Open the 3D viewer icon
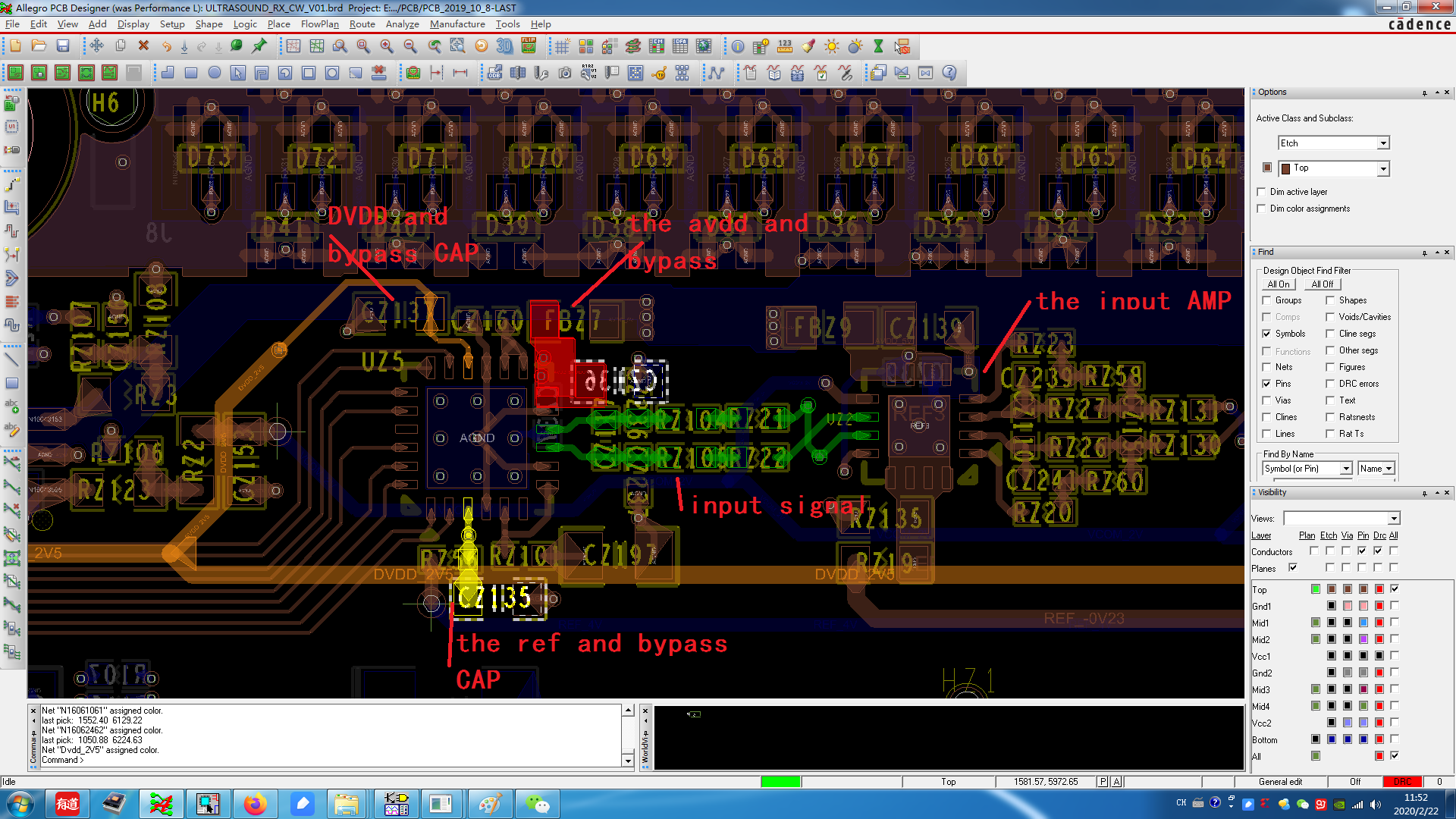Viewport: 1456px width, 819px height. (x=504, y=46)
